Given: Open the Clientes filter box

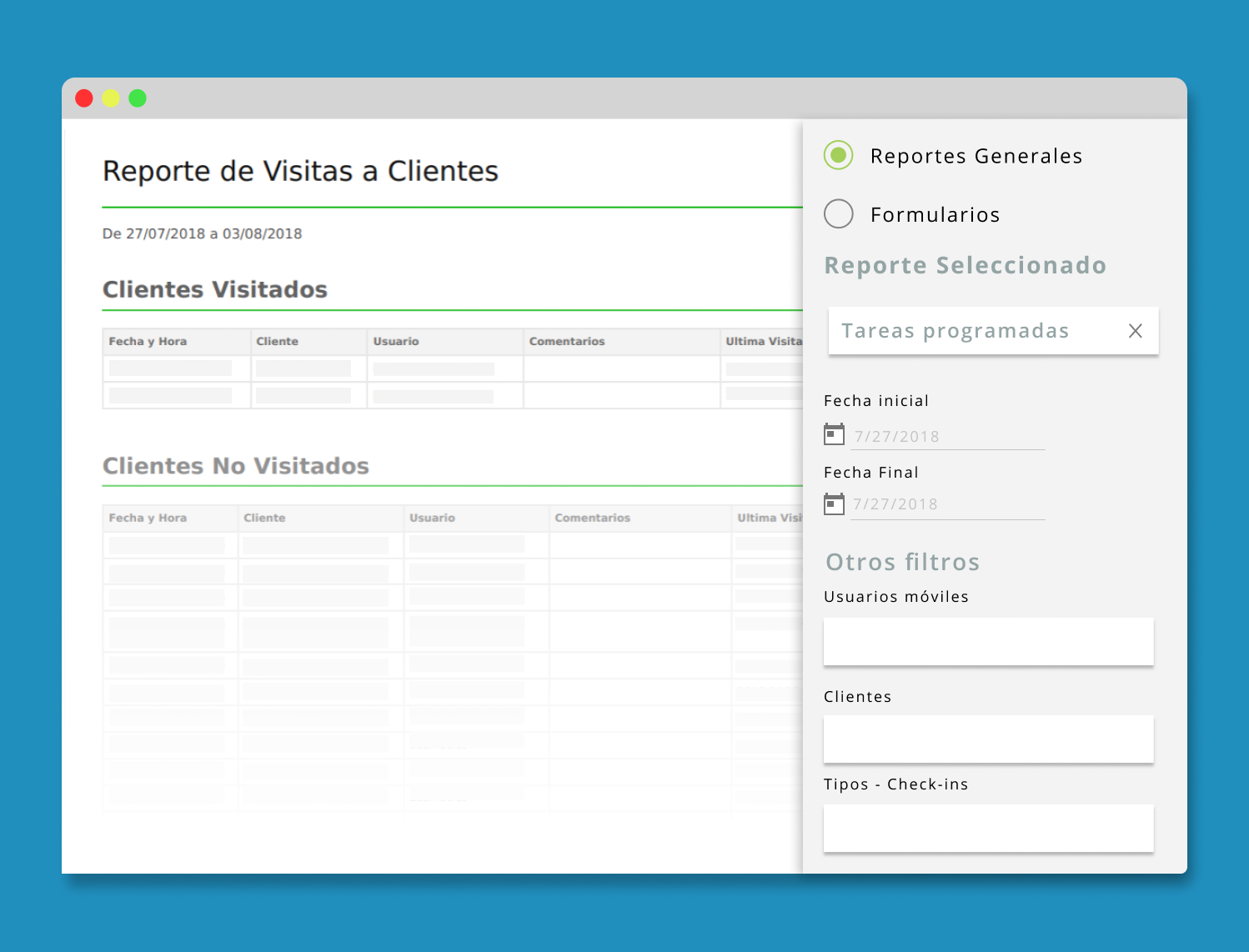Looking at the screenshot, I should 988,739.
